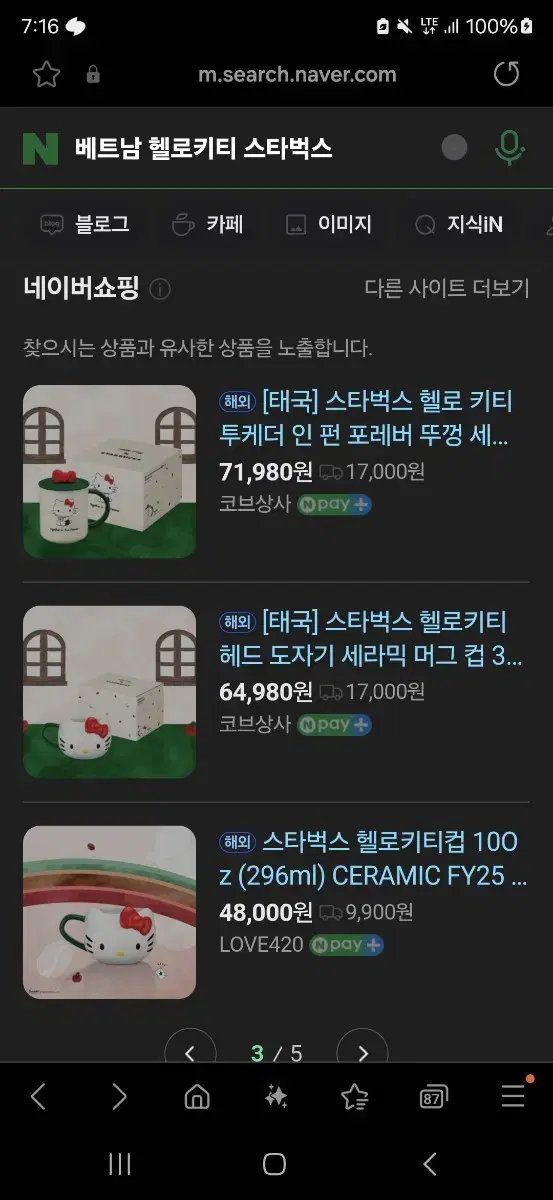Open the browser AI sparkle assistant icon
This screenshot has height=1200, width=553.
[x=275, y=1097]
